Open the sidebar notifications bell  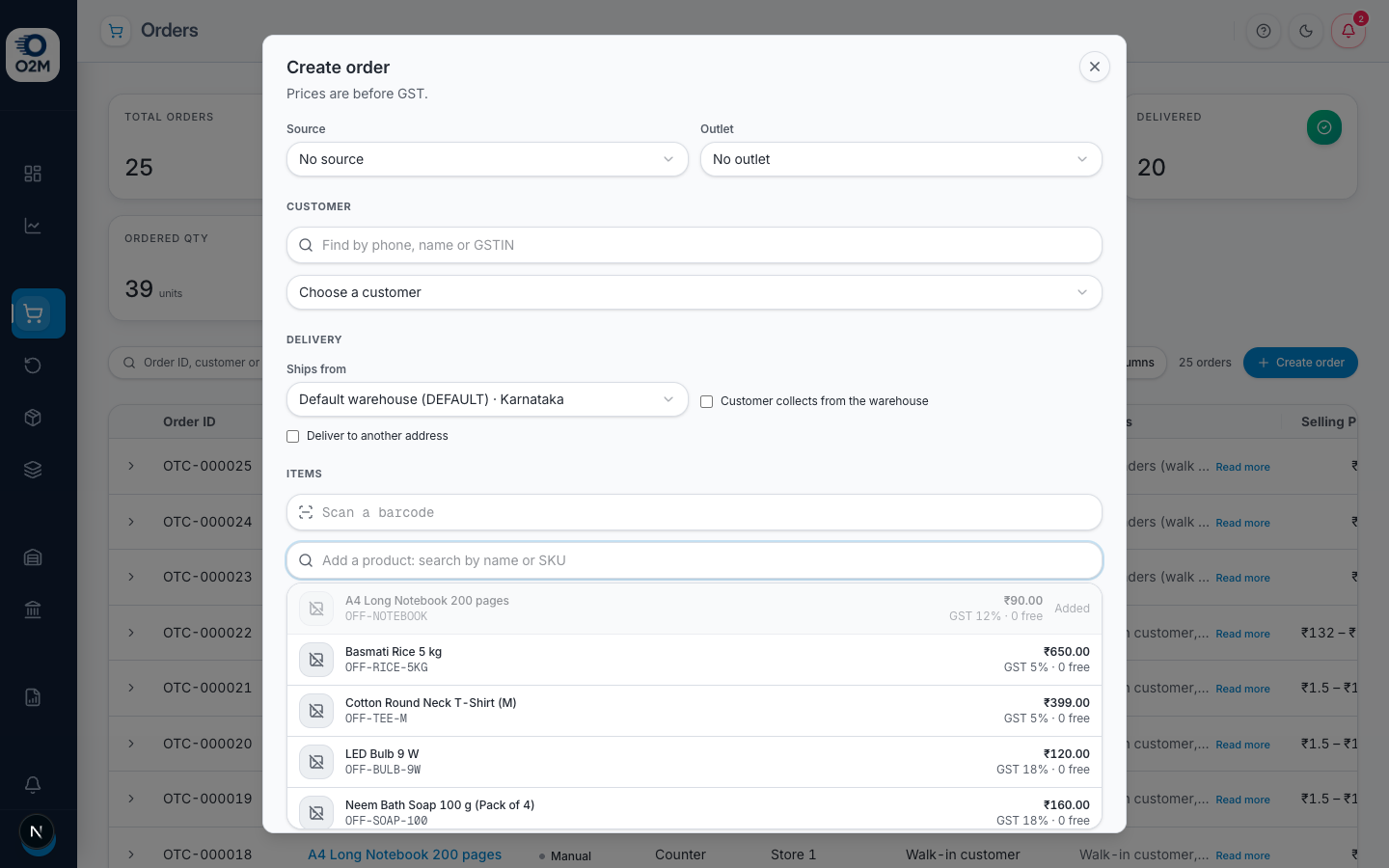click(x=33, y=785)
